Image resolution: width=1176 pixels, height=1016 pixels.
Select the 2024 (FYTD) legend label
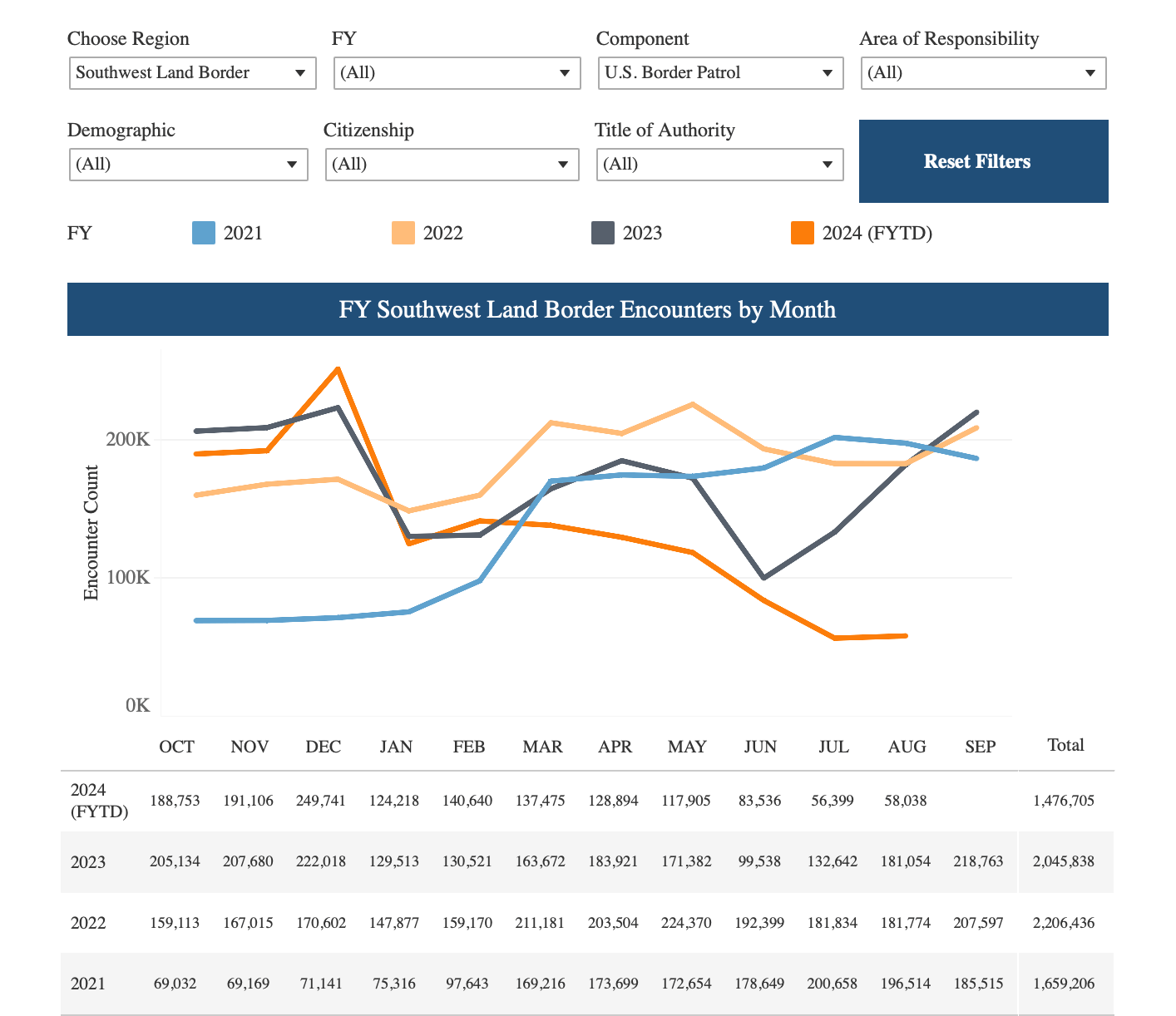click(x=877, y=234)
